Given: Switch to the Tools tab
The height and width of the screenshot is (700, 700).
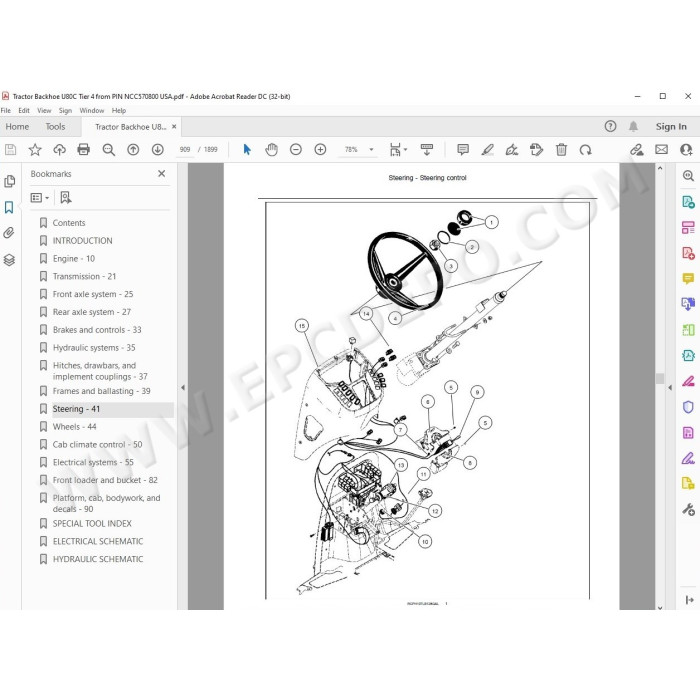Looking at the screenshot, I should click(55, 127).
